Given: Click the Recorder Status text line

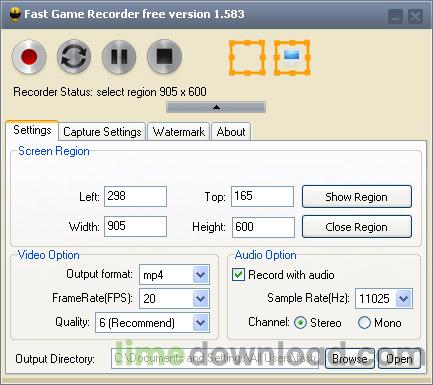Looking at the screenshot, I should click(x=110, y=92).
